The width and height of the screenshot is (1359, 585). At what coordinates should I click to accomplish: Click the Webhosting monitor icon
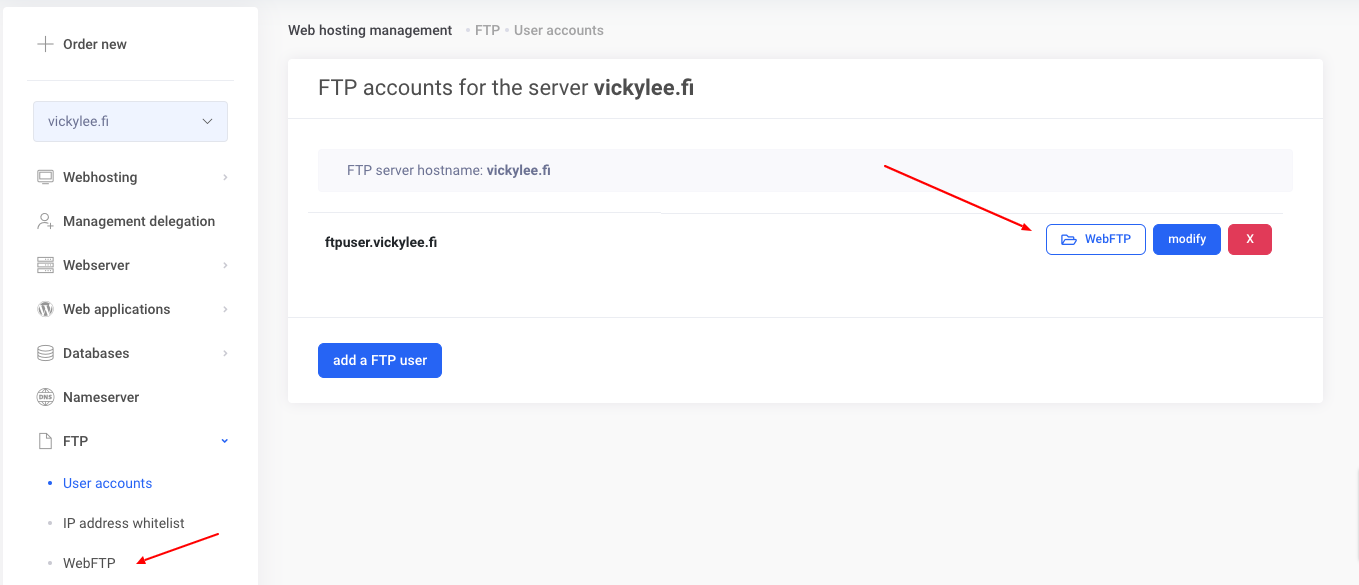click(45, 177)
